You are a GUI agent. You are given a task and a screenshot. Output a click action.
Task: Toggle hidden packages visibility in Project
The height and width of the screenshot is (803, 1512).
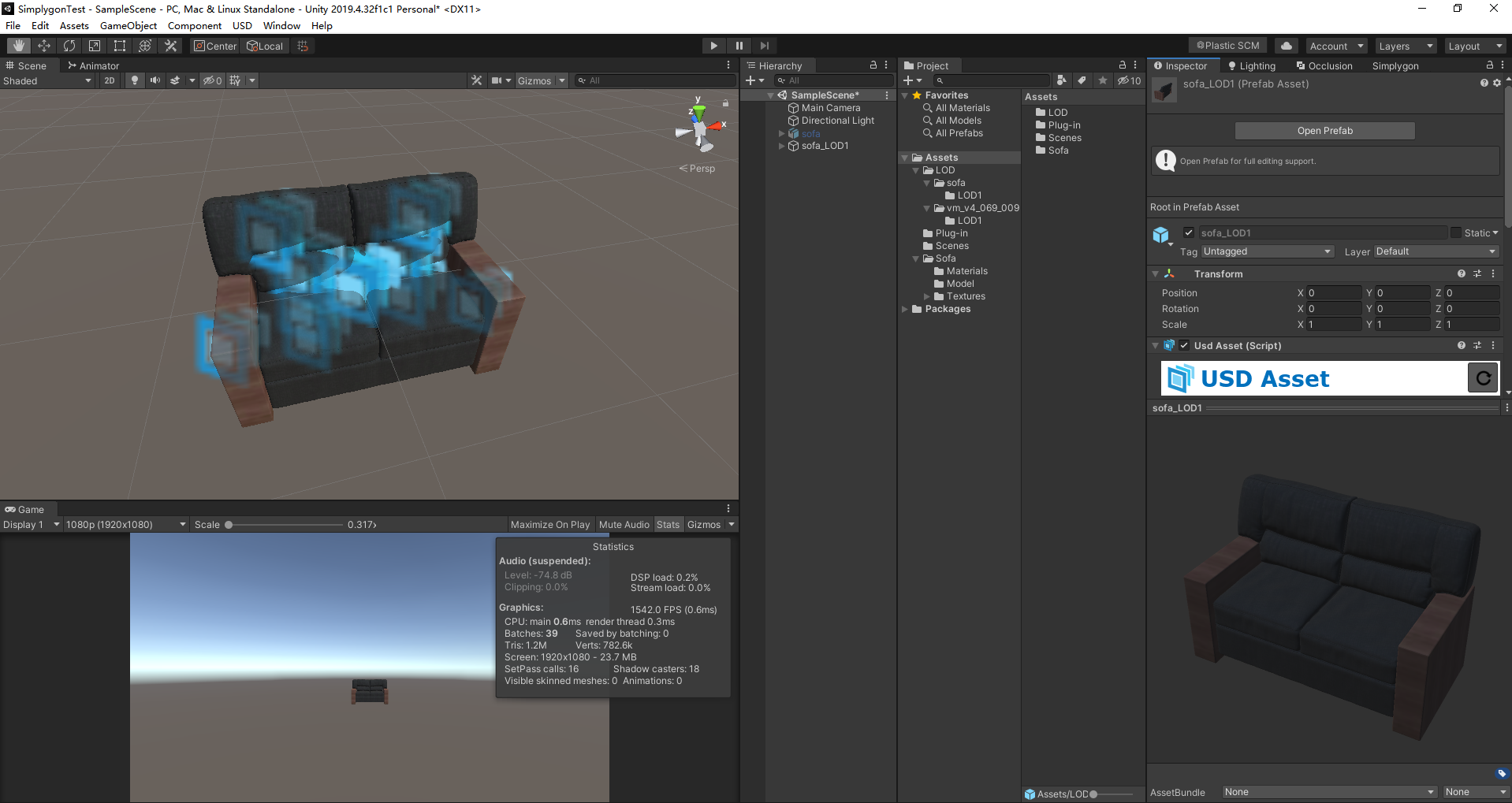tap(1129, 80)
